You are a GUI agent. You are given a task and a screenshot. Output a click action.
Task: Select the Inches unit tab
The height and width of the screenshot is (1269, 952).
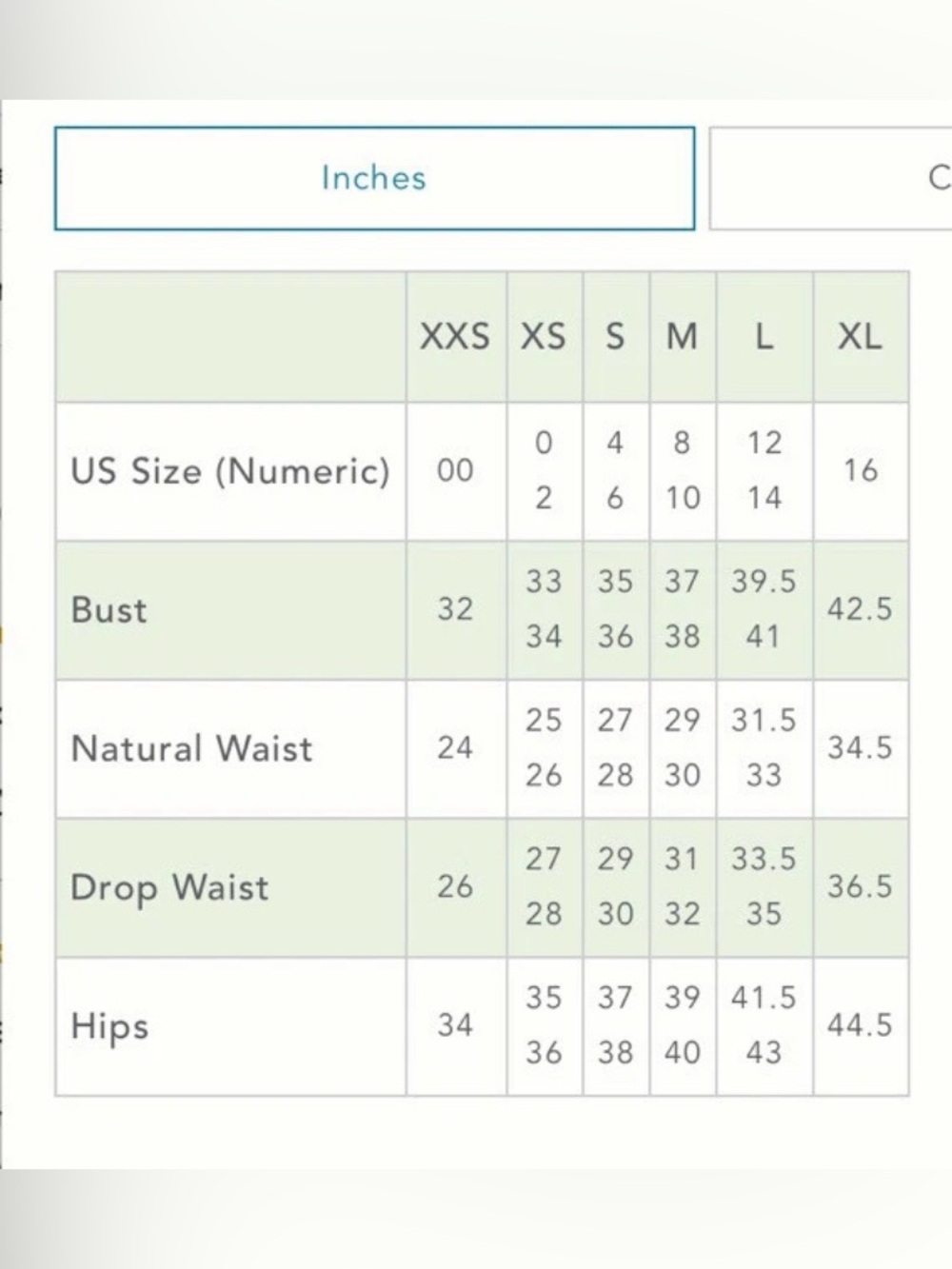point(374,178)
